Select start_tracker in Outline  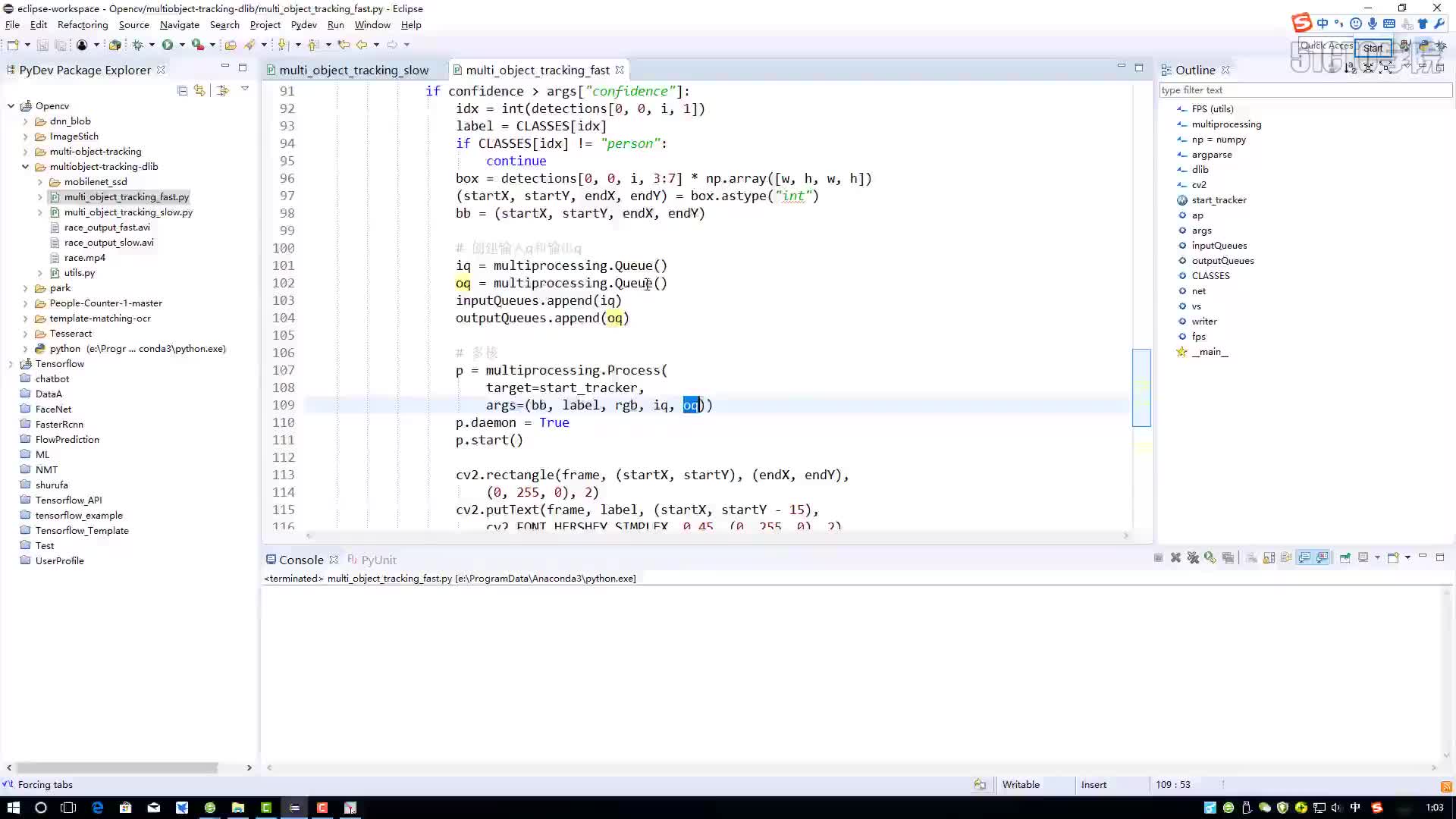(1219, 200)
